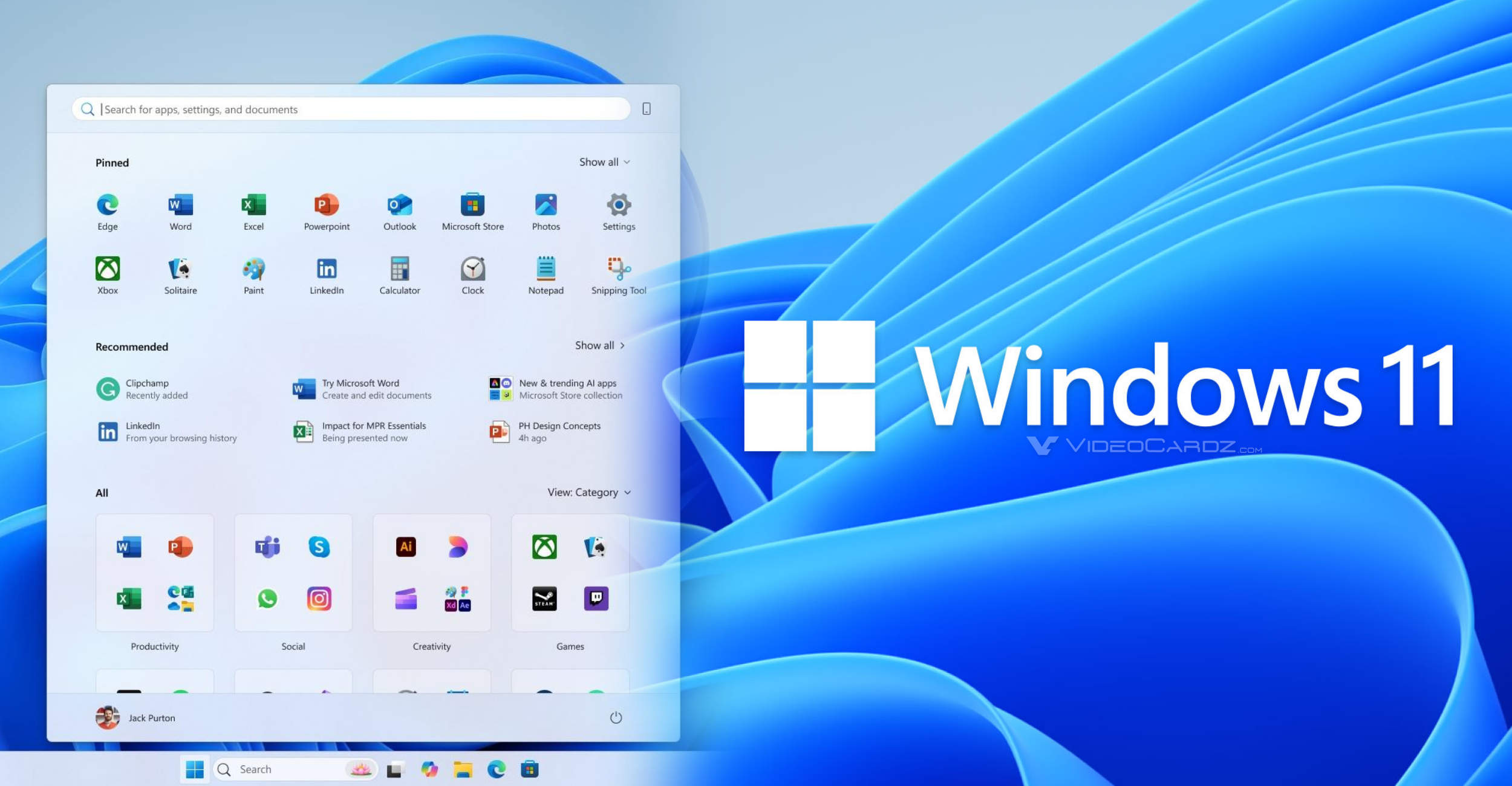Open Edge from the taskbar

[497, 770]
